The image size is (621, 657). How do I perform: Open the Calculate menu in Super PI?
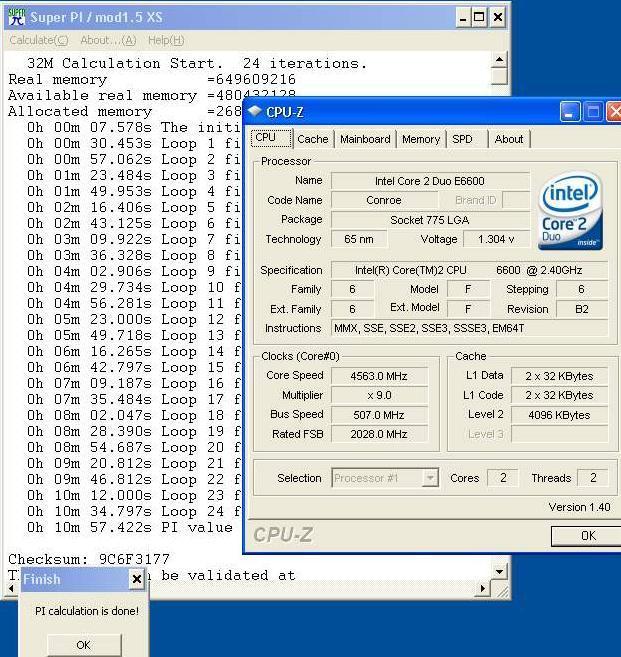pyautogui.click(x=39, y=40)
